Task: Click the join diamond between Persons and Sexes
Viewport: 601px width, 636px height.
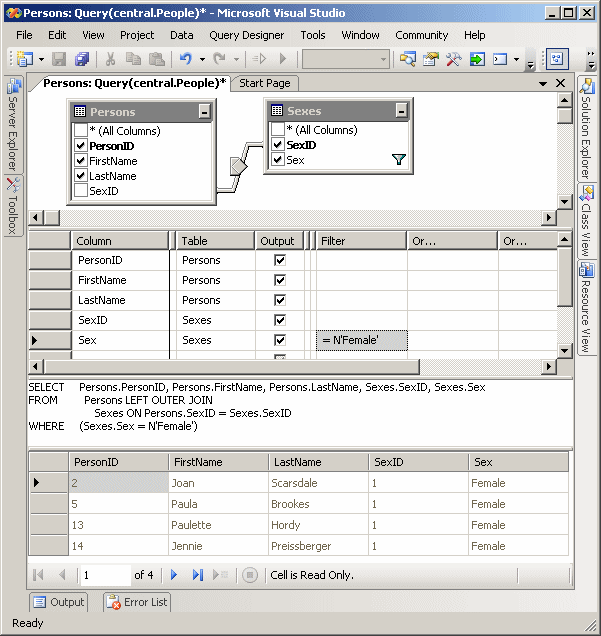Action: coord(238,166)
